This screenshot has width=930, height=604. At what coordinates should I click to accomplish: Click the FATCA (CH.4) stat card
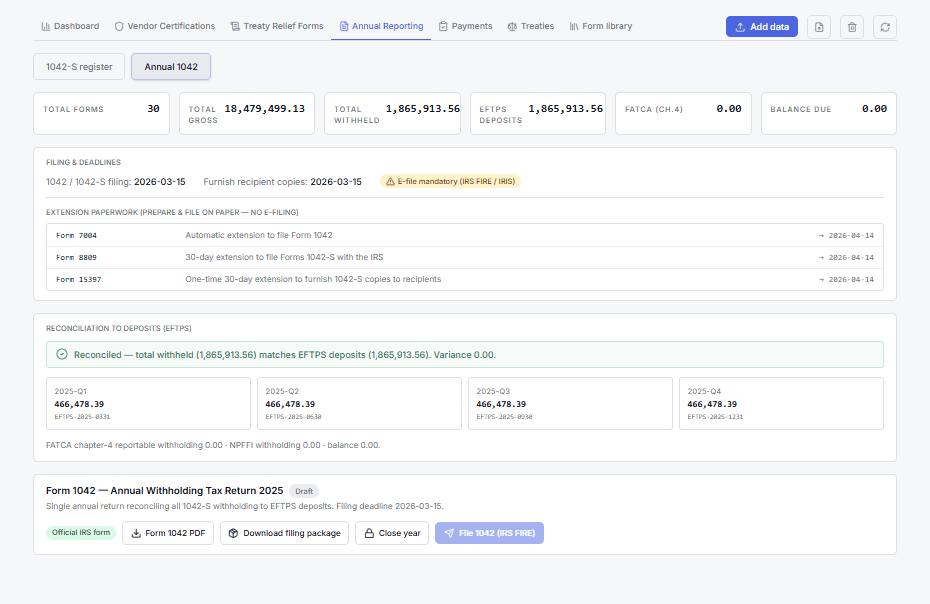[683, 113]
